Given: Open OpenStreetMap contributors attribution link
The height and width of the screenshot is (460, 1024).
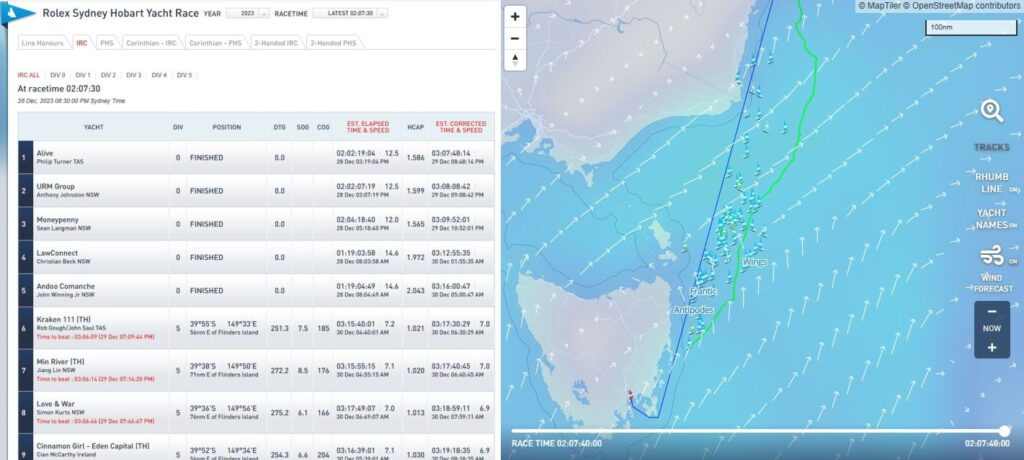Looking at the screenshot, I should tap(961, 6).
